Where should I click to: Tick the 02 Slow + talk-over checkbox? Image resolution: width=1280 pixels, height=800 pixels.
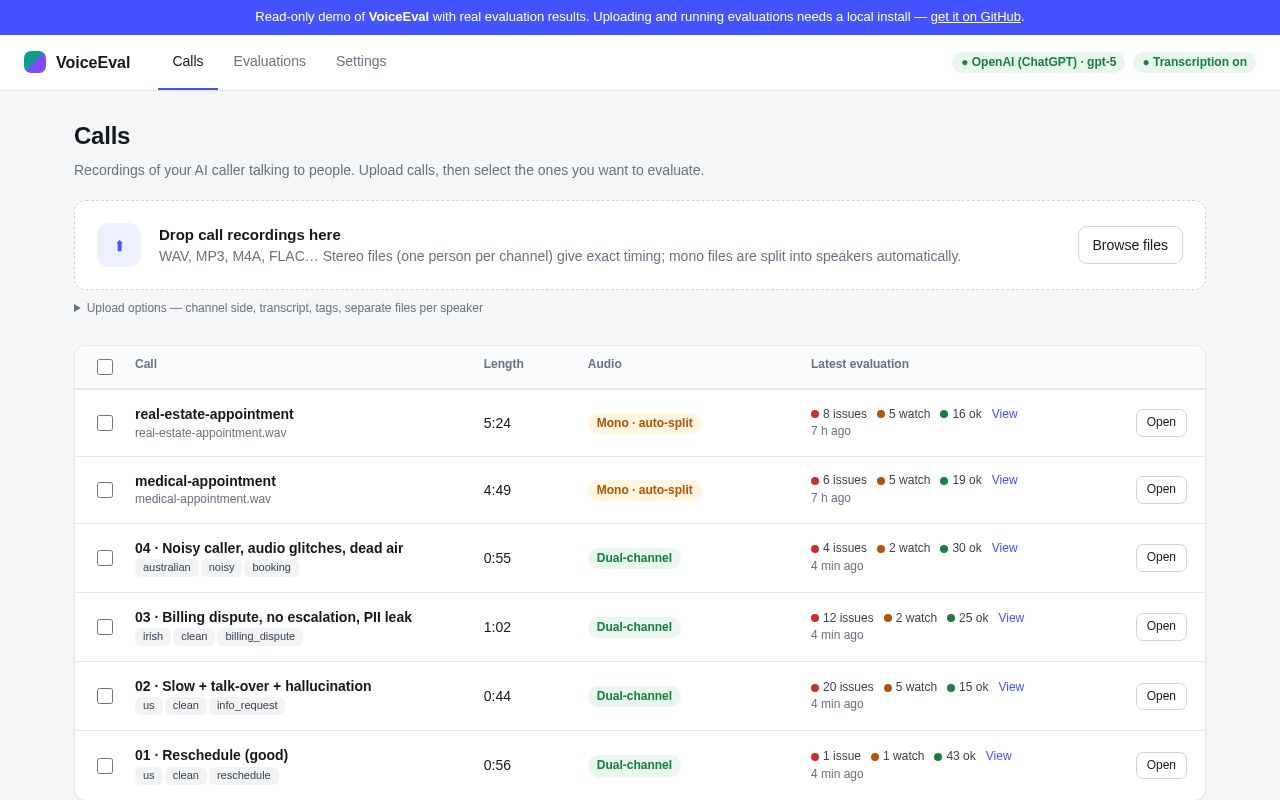coord(105,696)
